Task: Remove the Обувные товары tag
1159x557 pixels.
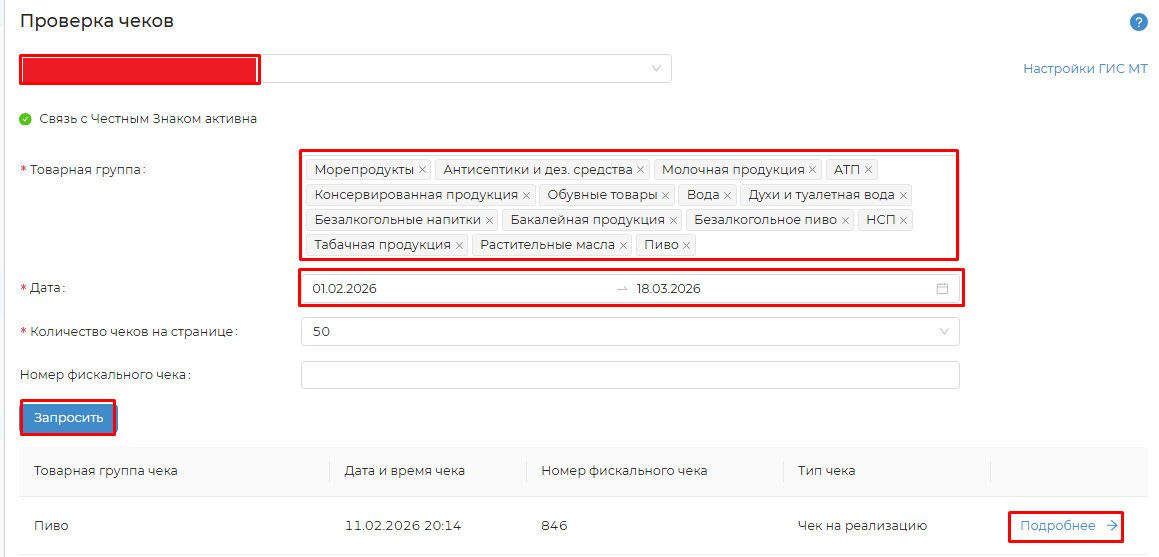Action: (665, 195)
